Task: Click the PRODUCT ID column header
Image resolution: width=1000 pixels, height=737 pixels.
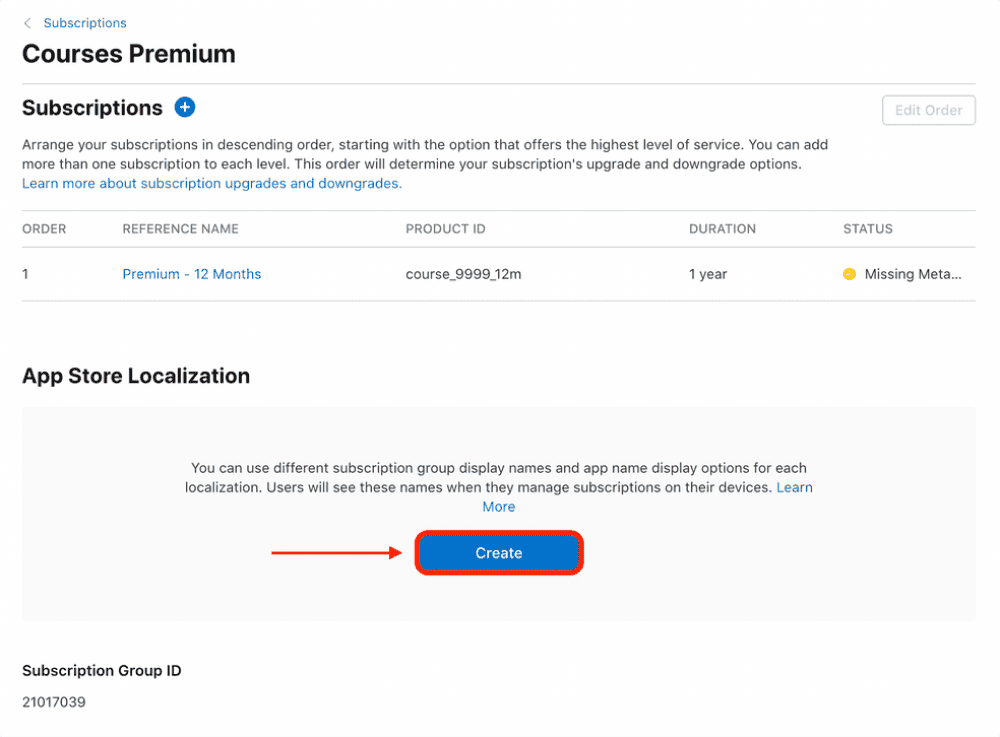Action: click(445, 229)
